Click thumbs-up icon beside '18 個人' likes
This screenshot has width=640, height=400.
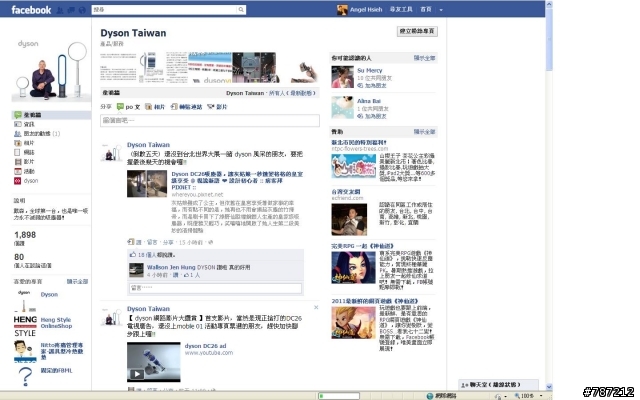click(133, 255)
